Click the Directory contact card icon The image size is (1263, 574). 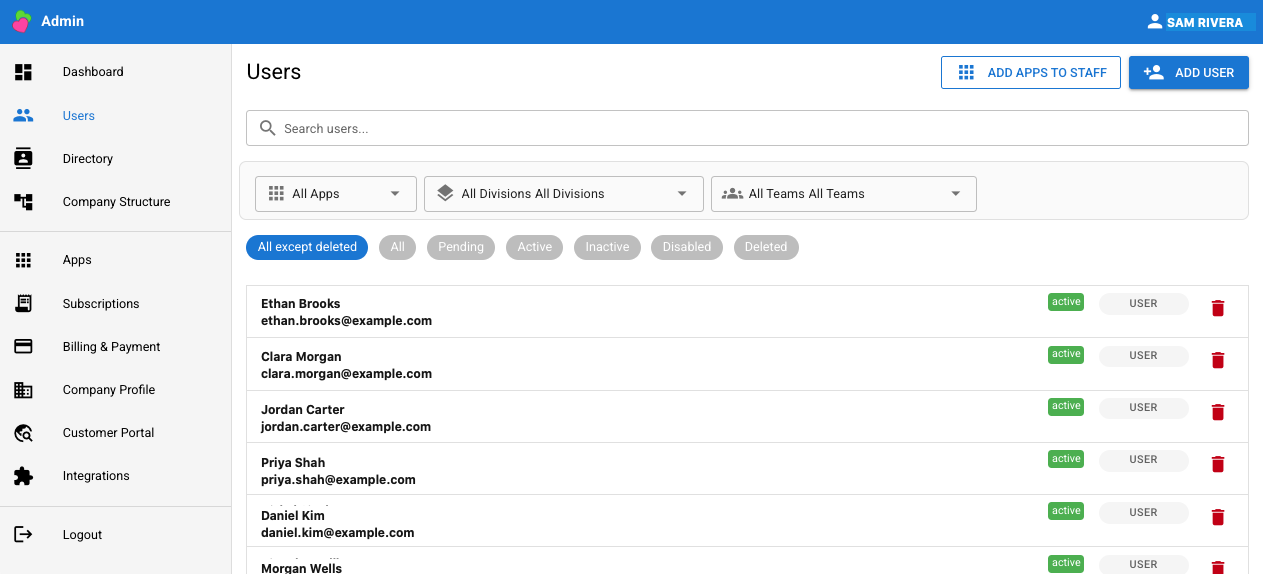pyautogui.click(x=23, y=158)
